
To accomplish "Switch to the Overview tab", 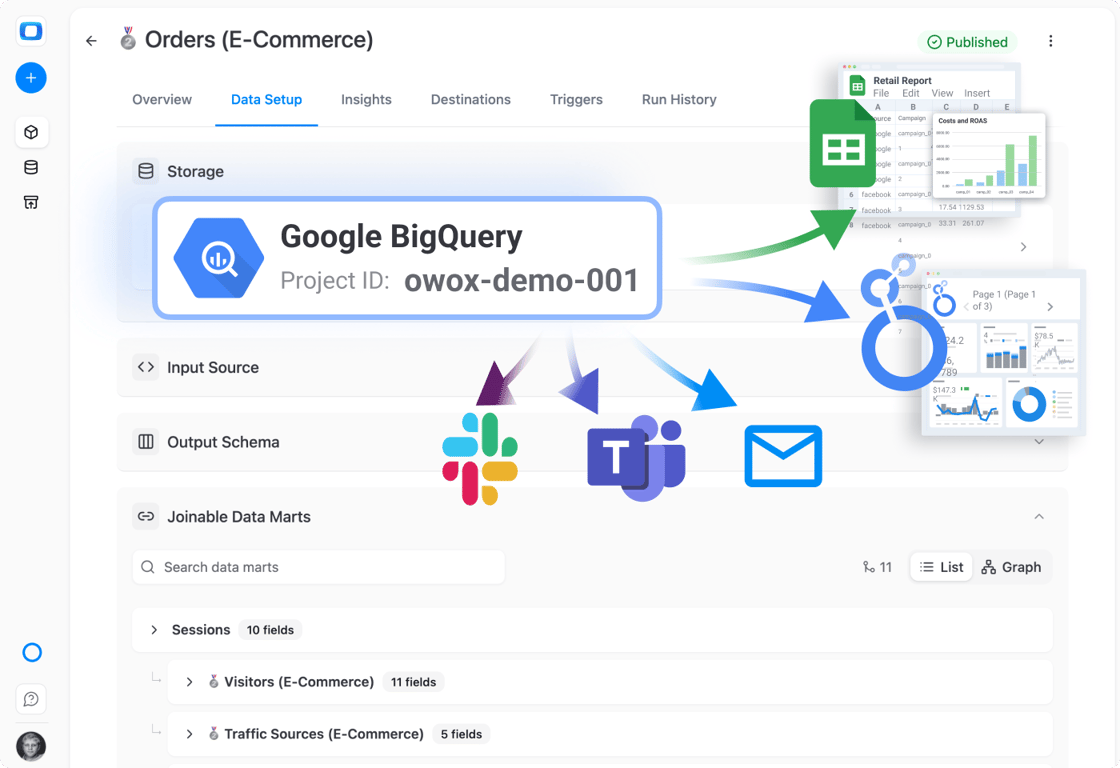I will click(x=162, y=99).
